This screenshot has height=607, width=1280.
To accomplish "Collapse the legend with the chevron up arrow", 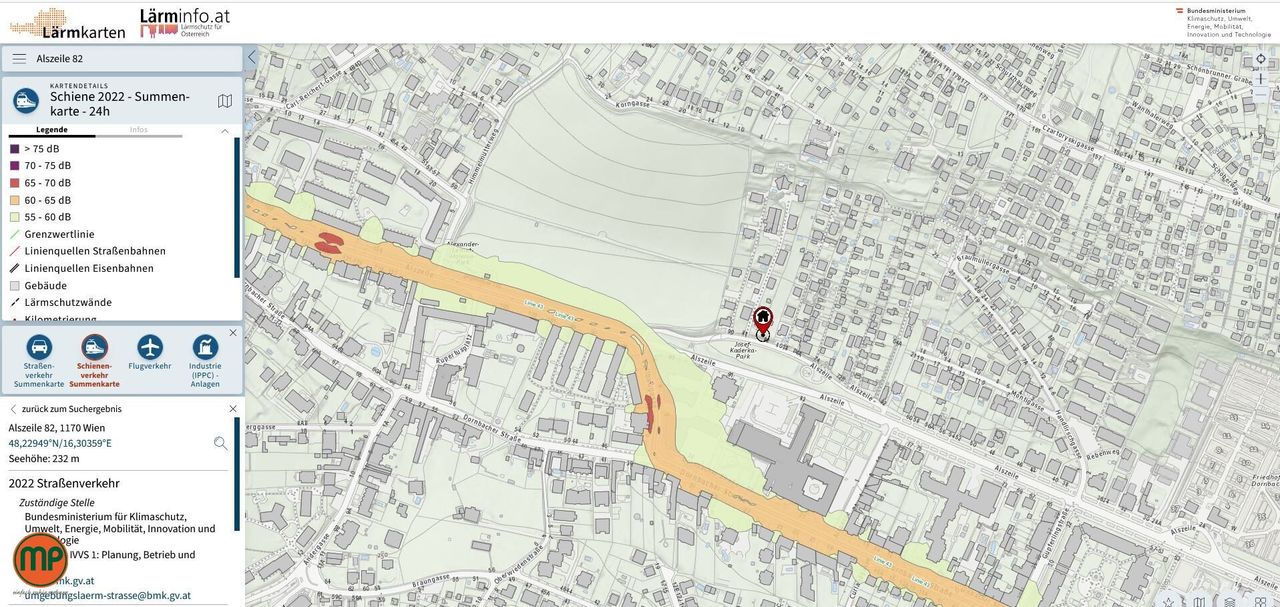I will click(x=225, y=131).
